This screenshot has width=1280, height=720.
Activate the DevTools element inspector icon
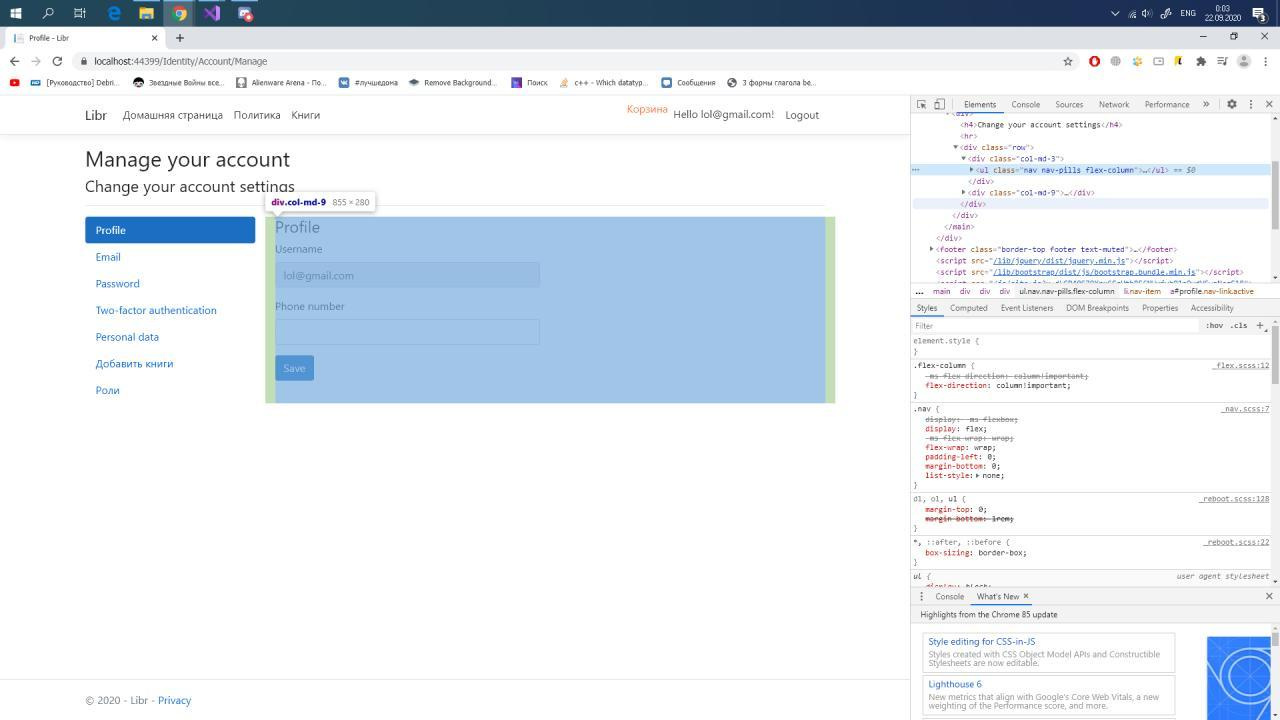click(921, 104)
